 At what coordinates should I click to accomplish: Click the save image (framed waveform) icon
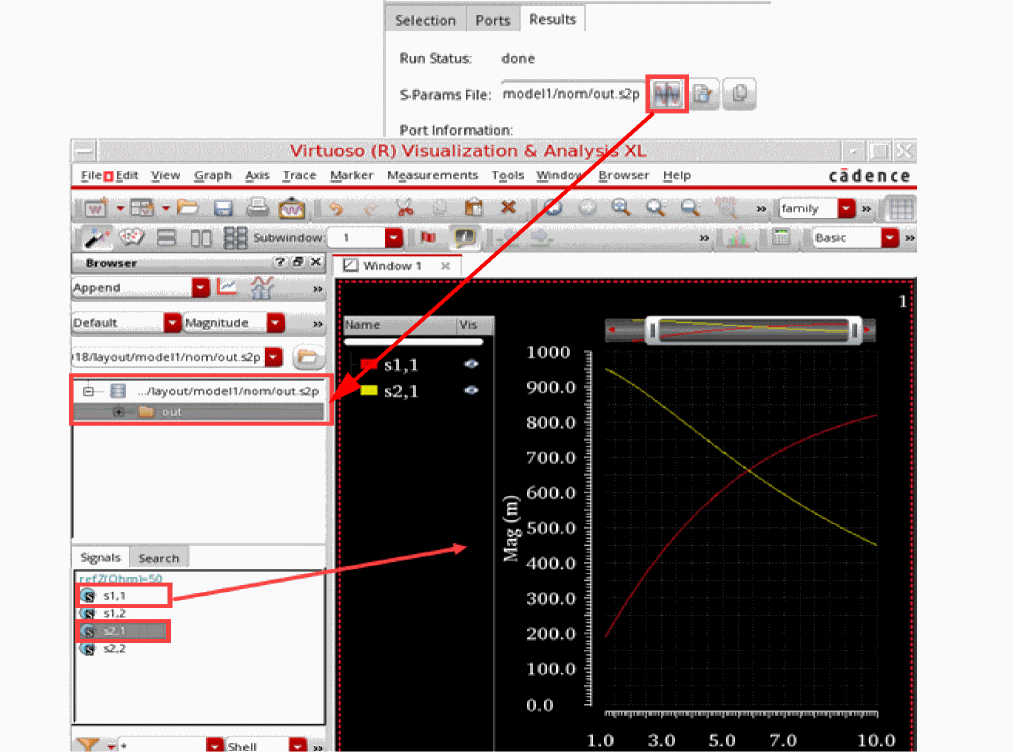[291, 208]
